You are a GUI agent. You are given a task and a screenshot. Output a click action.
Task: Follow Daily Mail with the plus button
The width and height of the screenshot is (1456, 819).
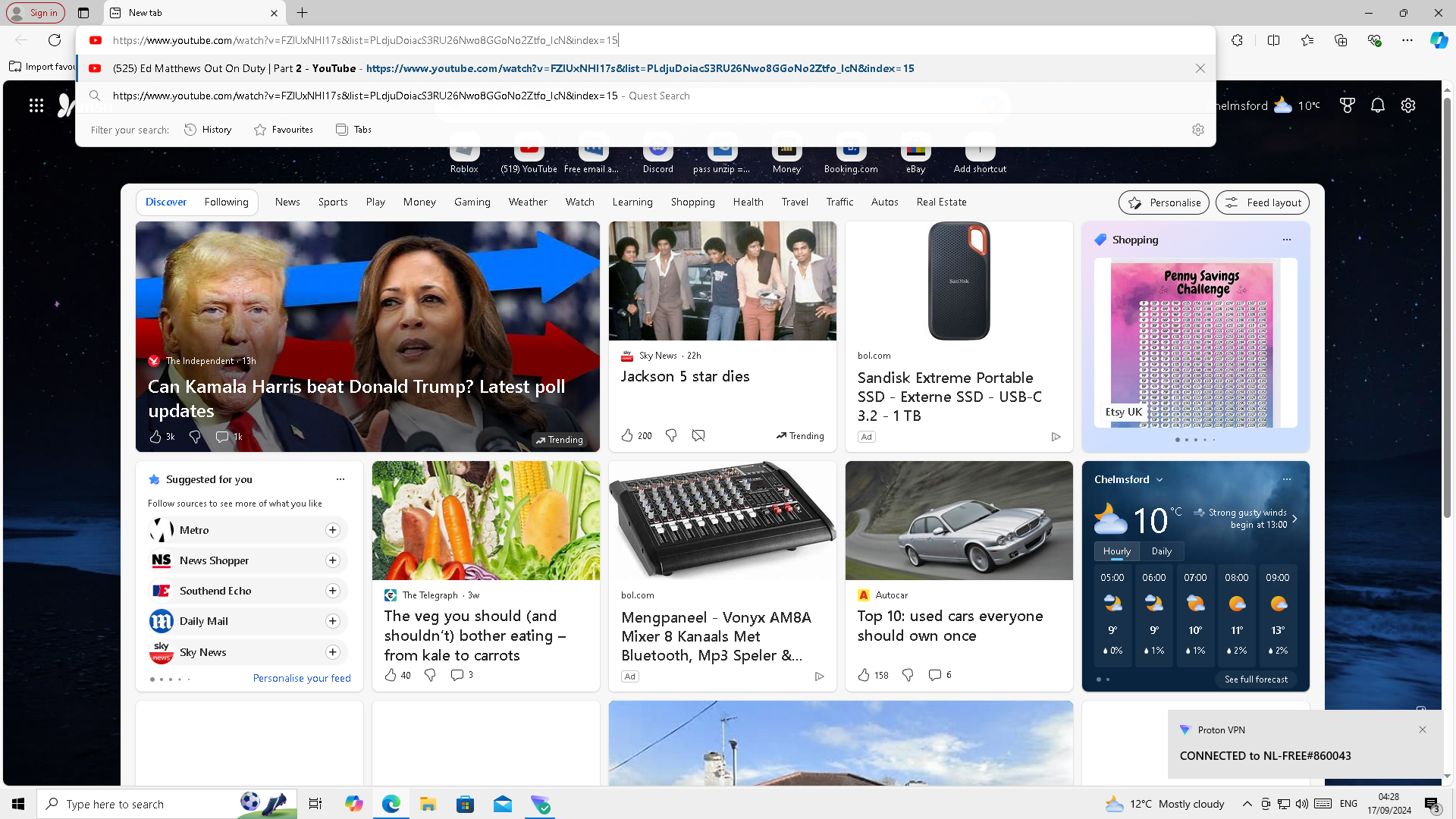[x=333, y=621]
